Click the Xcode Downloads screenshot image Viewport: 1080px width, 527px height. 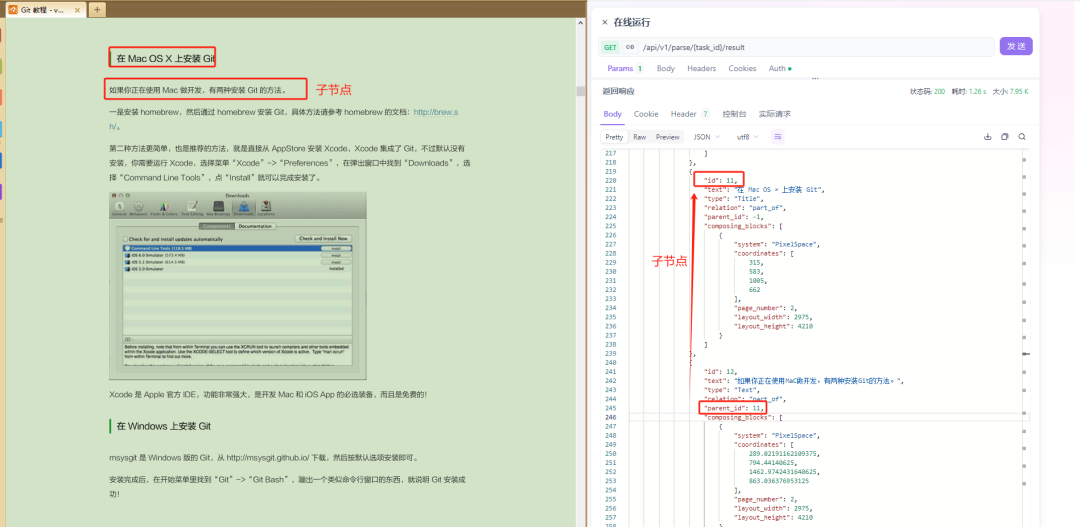coord(238,285)
